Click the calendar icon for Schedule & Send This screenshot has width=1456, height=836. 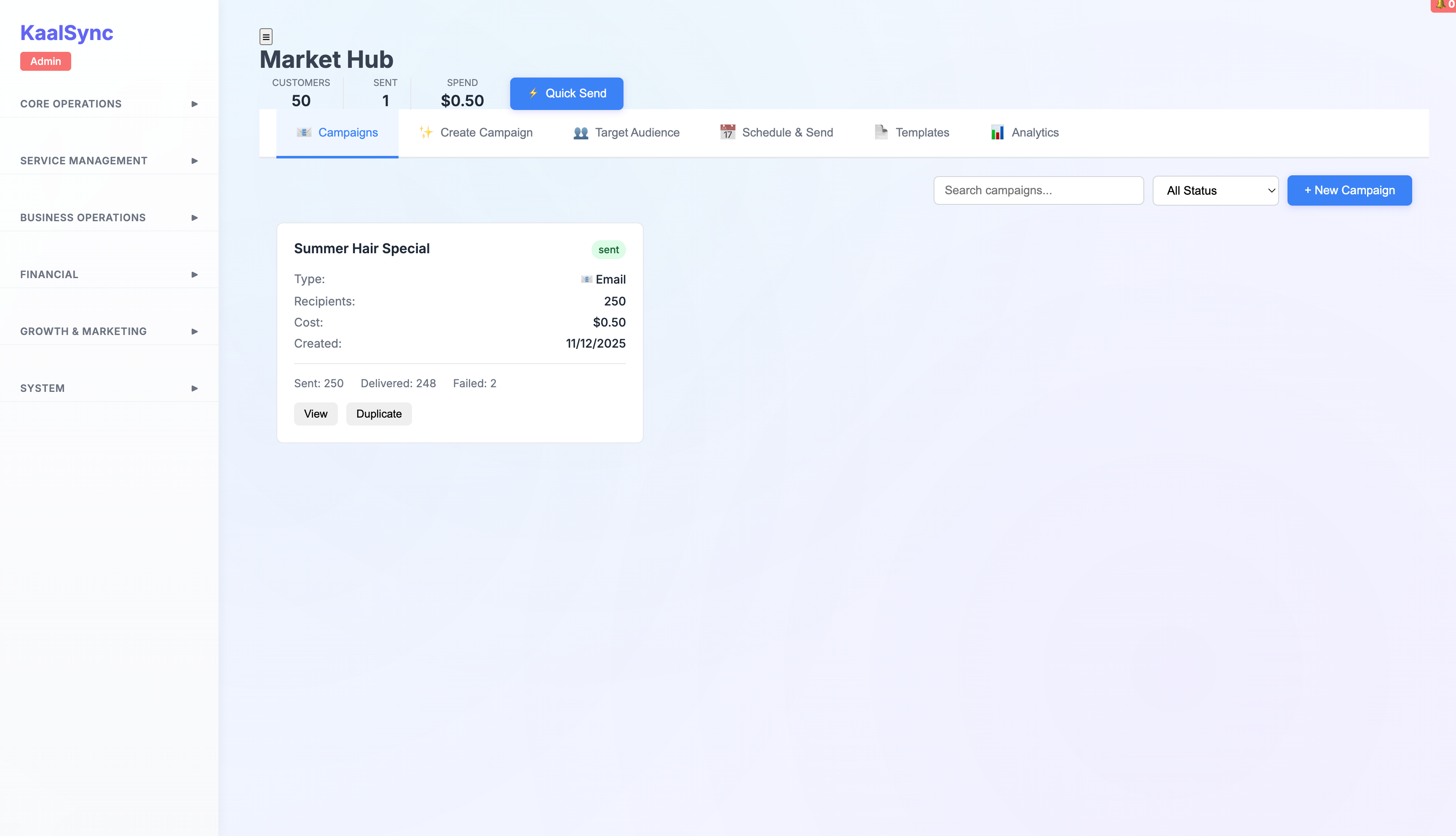(727, 133)
